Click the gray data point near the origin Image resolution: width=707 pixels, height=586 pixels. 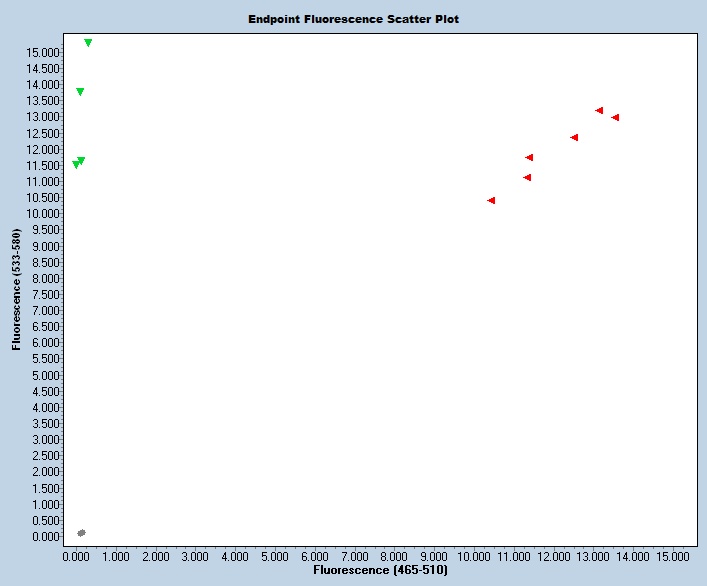pos(81,533)
